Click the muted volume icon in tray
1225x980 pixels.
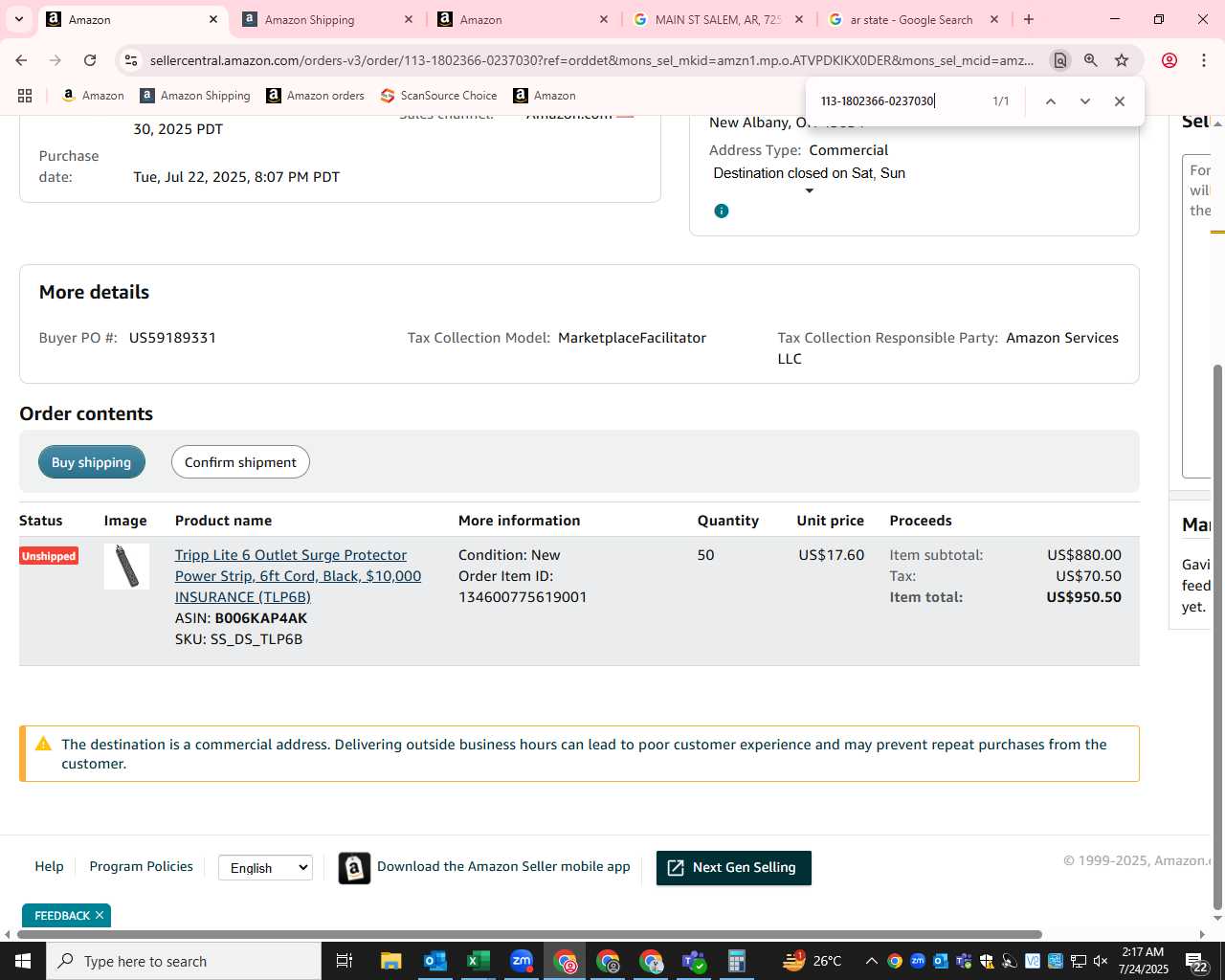click(1101, 961)
